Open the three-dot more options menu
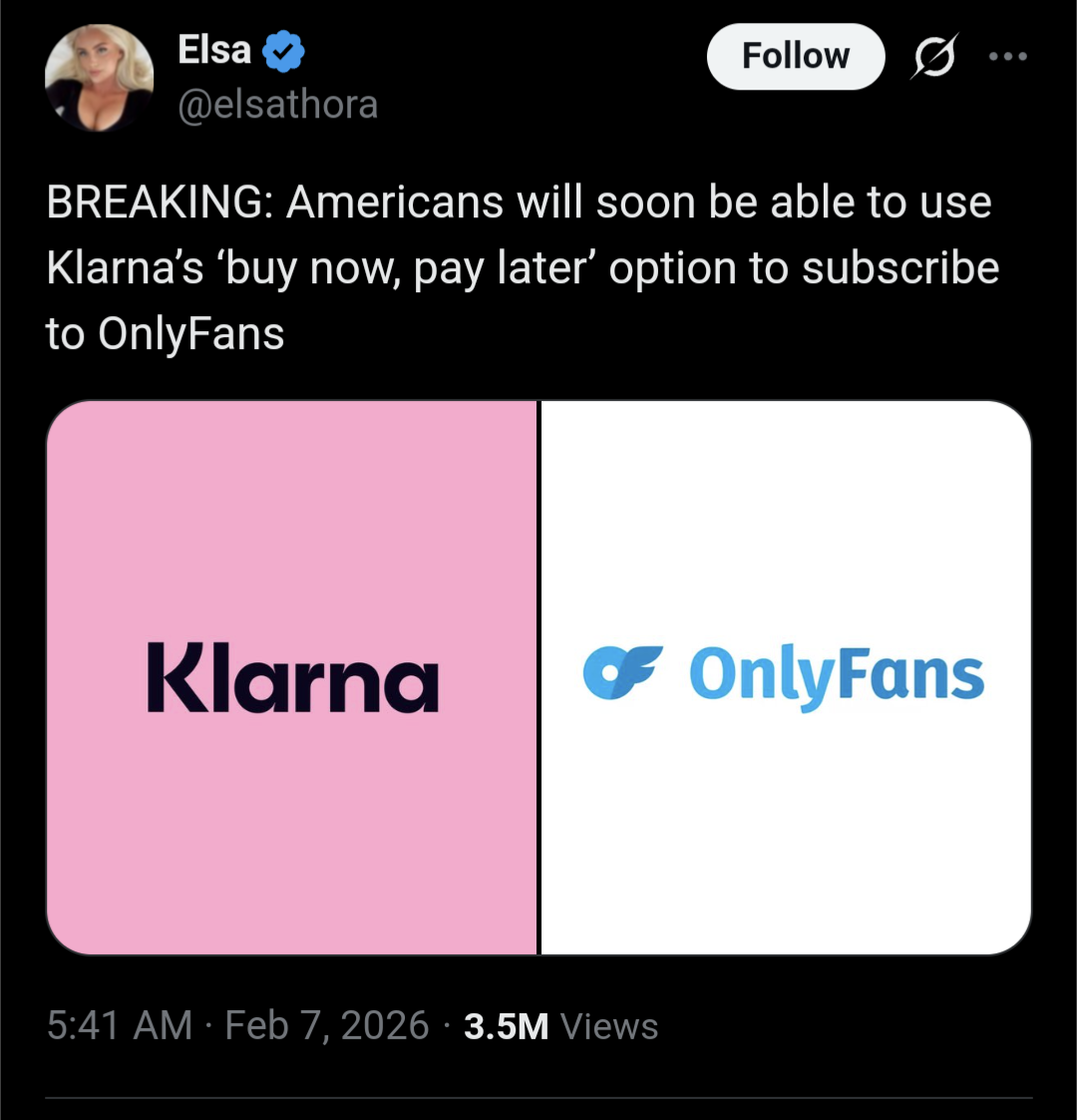This screenshot has height=1120, width=1077. (x=1007, y=57)
